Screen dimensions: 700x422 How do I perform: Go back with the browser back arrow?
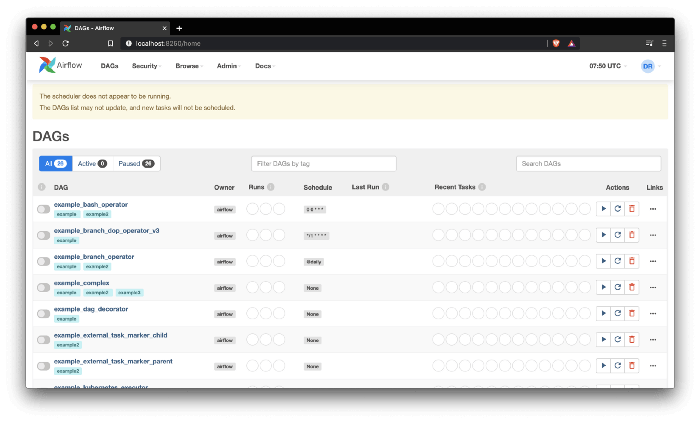(37, 43)
